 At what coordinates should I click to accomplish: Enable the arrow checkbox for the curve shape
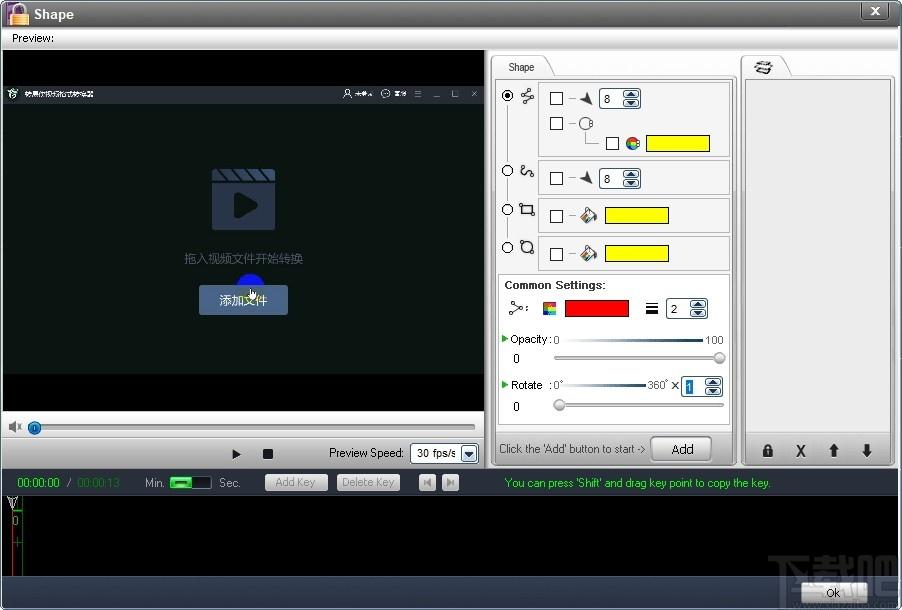click(556, 178)
